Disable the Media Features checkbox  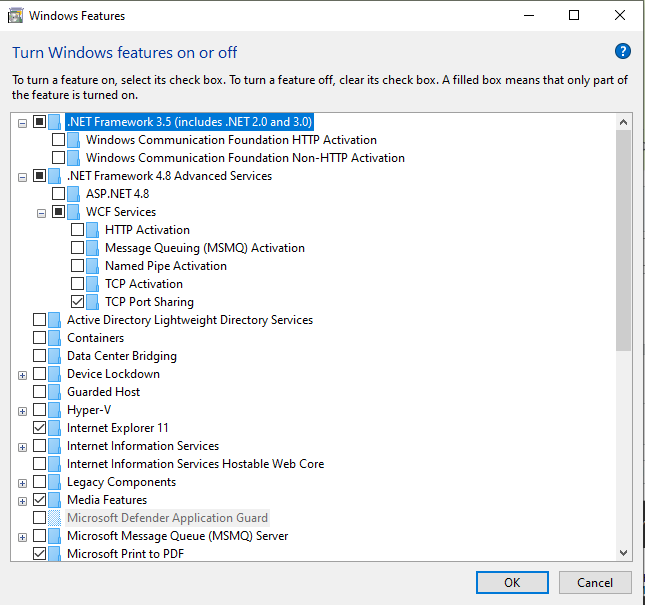39,500
